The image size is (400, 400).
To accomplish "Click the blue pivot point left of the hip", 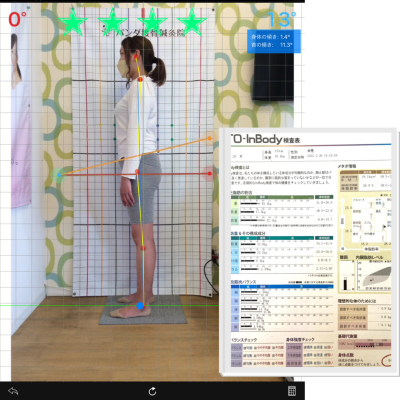I will click(x=59, y=175).
